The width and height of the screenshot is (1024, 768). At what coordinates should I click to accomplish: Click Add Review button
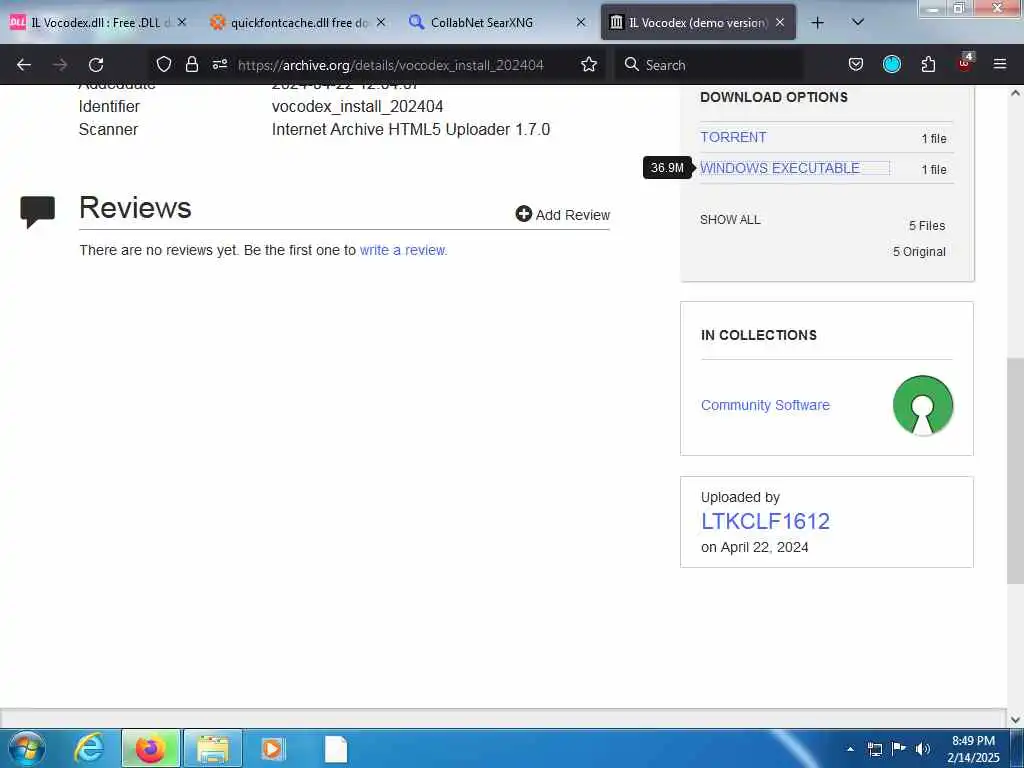coord(562,214)
